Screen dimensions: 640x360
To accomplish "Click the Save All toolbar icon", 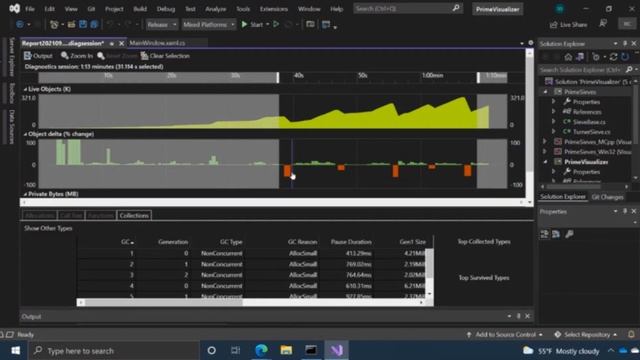I will [x=94, y=24].
